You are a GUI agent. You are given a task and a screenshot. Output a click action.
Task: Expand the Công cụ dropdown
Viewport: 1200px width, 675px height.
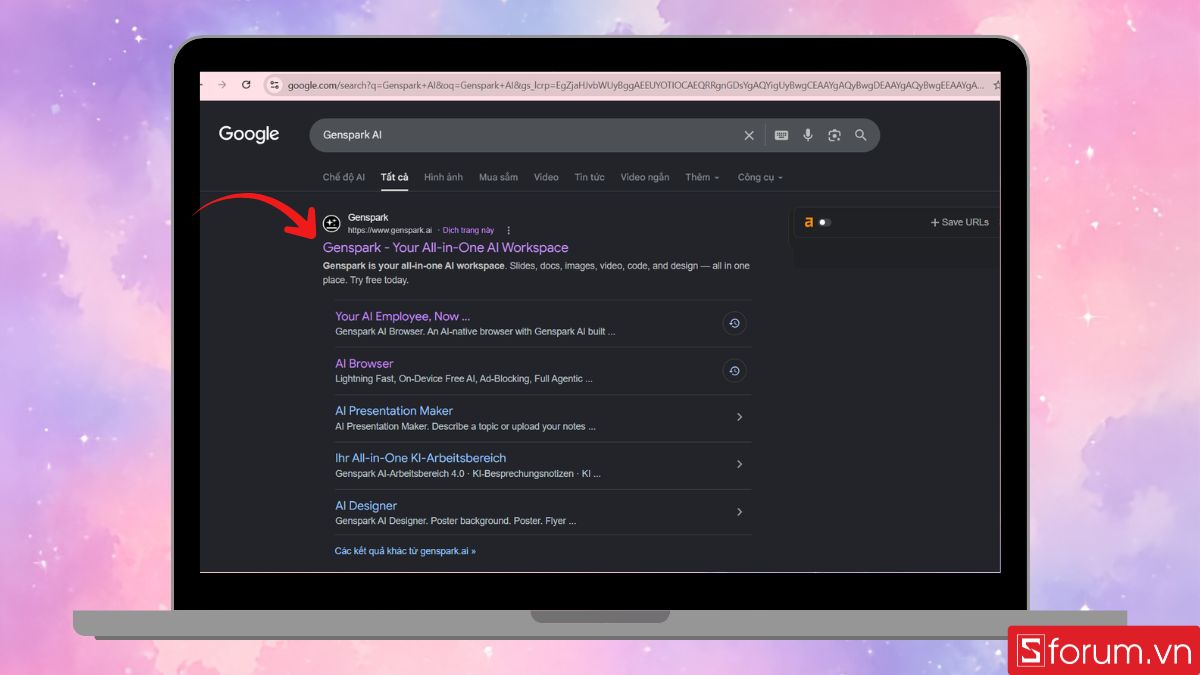pos(760,177)
